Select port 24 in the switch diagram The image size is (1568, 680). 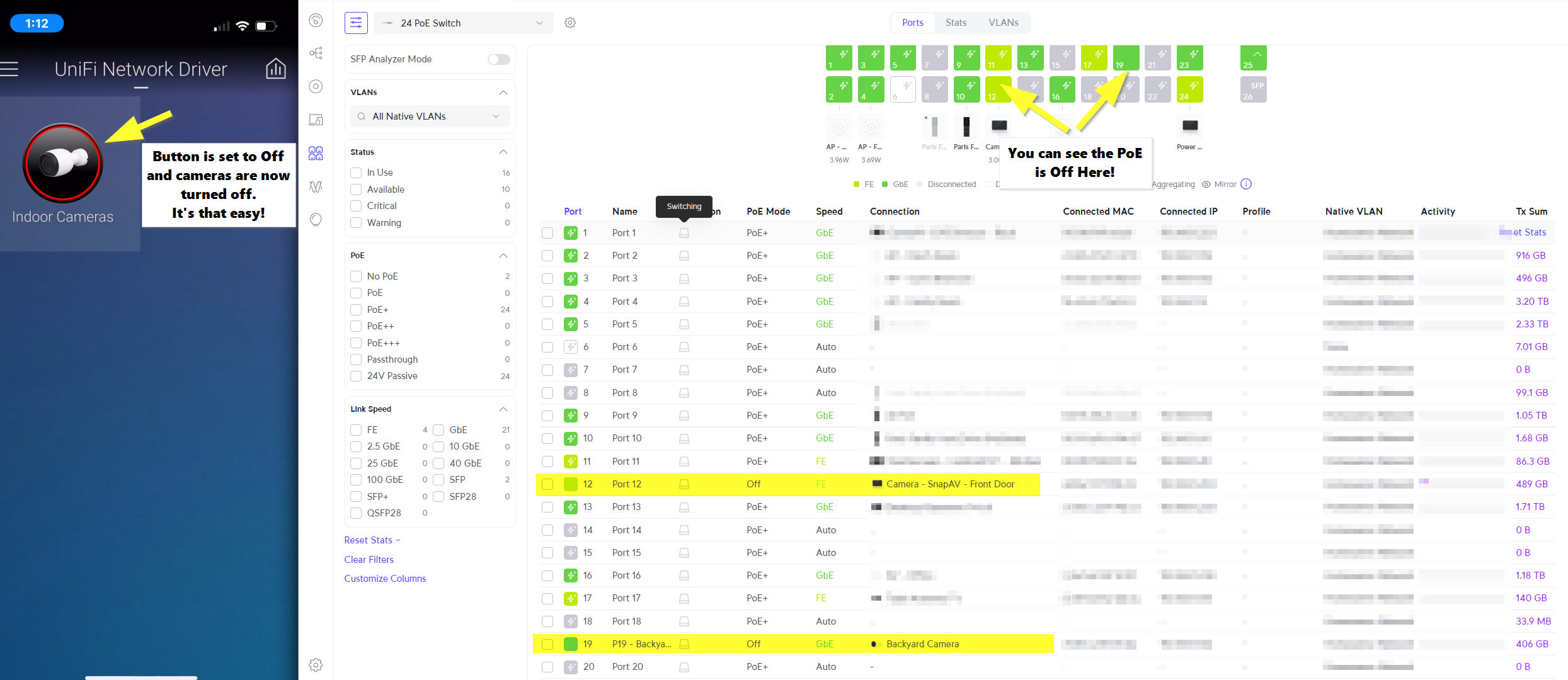[1189, 89]
